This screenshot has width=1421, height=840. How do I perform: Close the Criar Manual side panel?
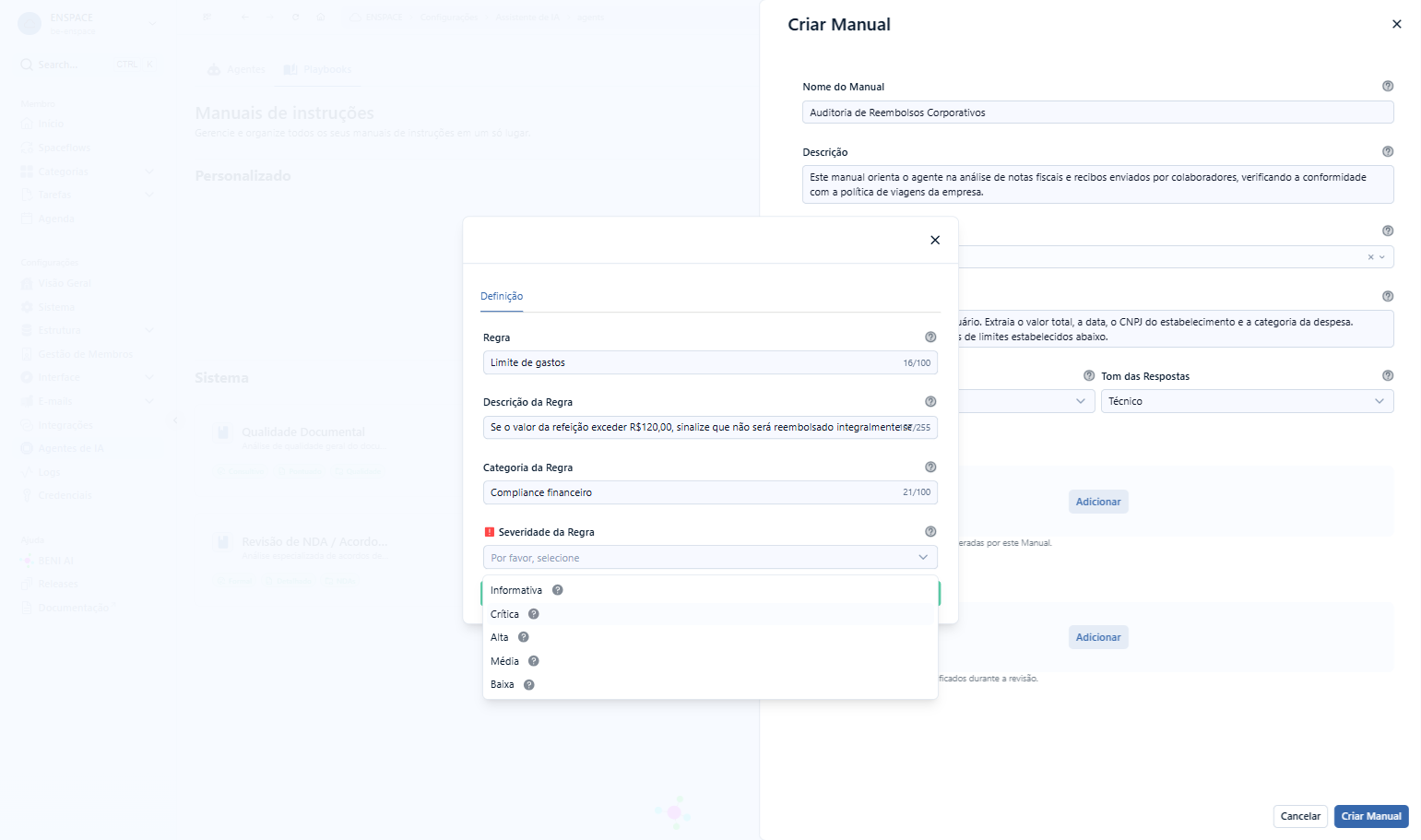(x=1397, y=24)
